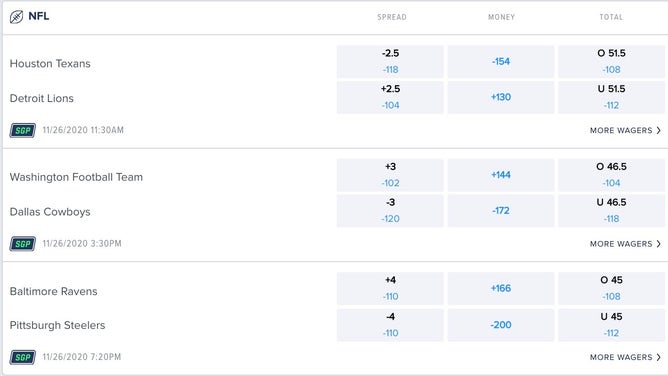Select Detroit Lions +130 moneyline
The width and height of the screenshot is (668, 376).
point(501,97)
